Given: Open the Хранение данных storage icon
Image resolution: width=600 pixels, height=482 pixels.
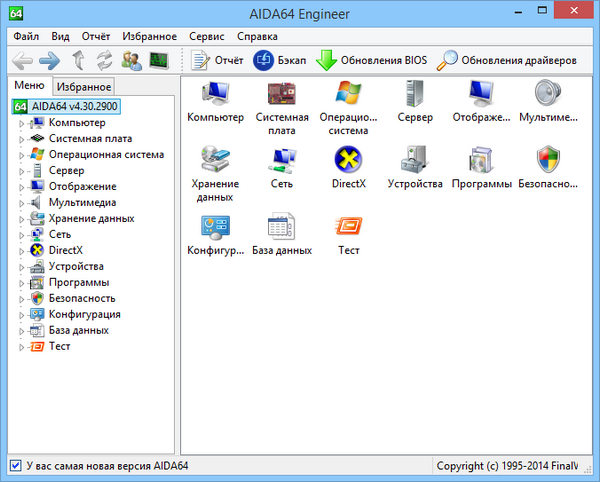Looking at the screenshot, I should [215, 160].
